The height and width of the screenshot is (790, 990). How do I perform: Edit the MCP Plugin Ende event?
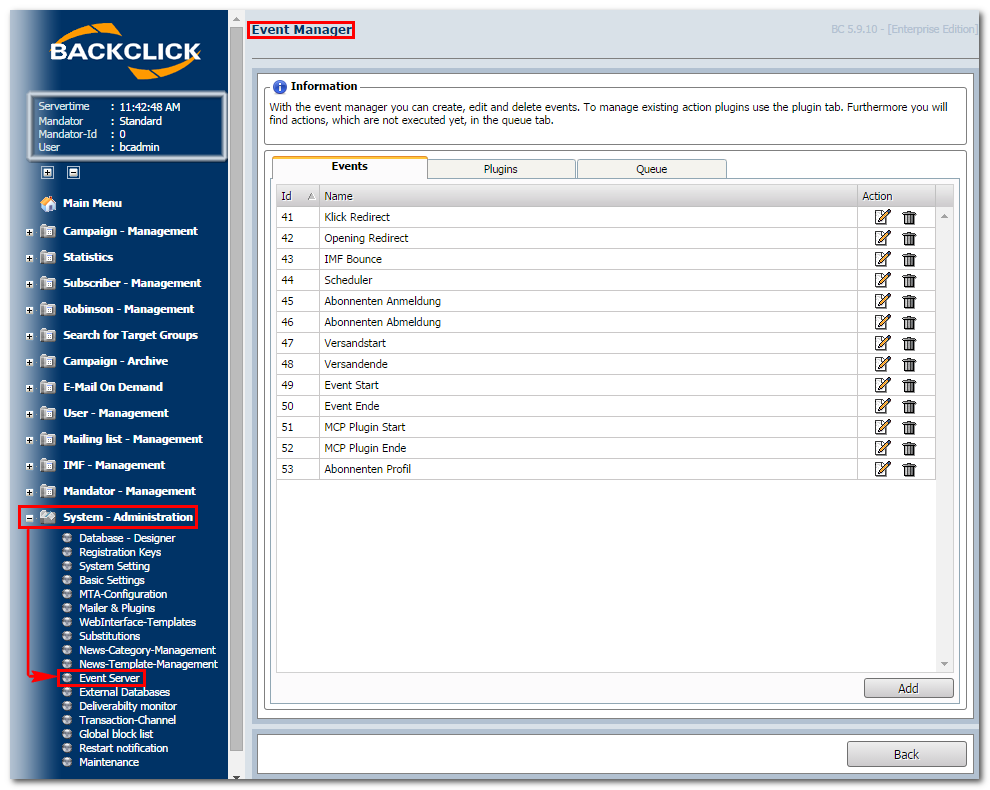[x=882, y=448]
